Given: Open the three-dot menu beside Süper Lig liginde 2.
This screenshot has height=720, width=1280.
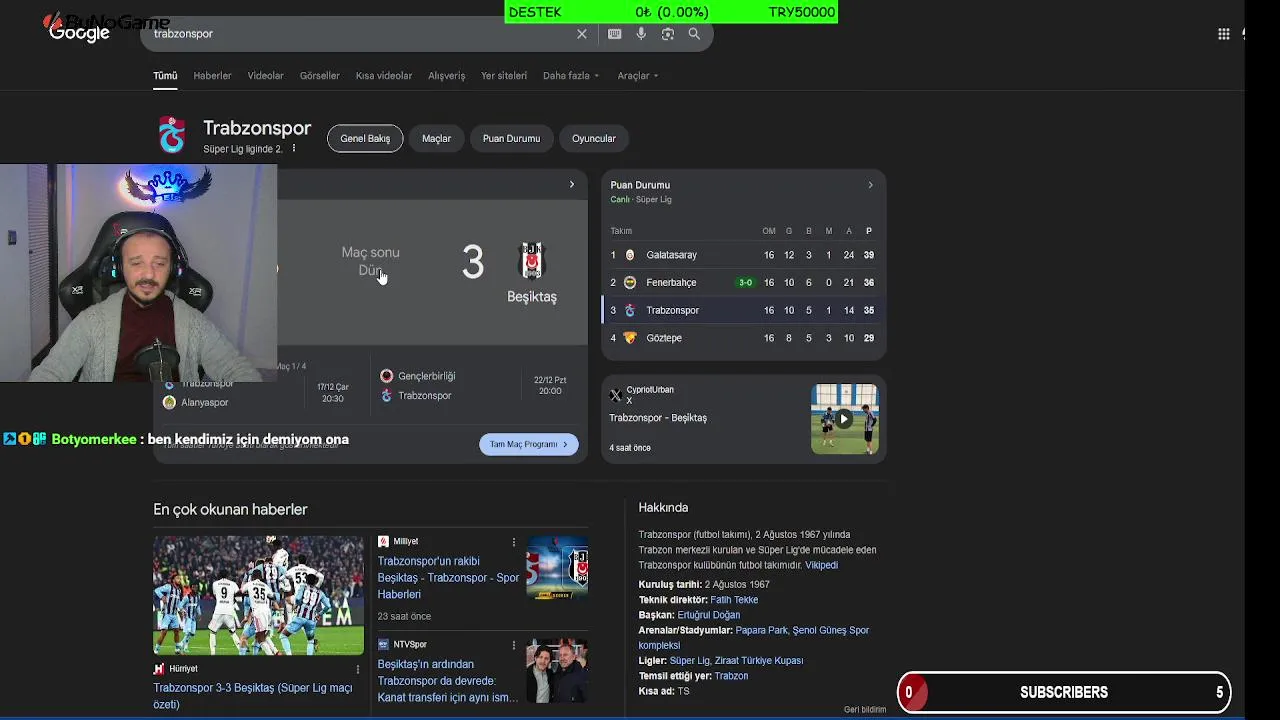Looking at the screenshot, I should coord(294,149).
